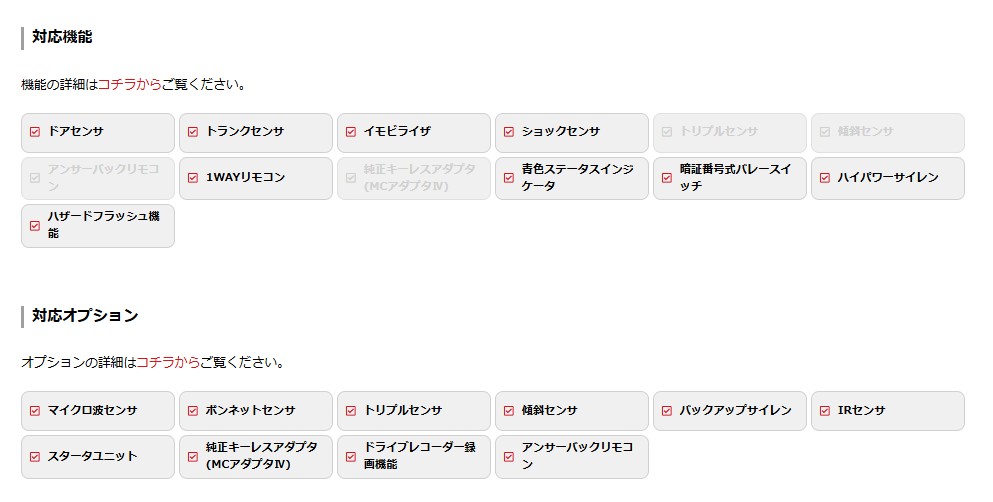Screen dimensions: 993x502
Task: Toggle the IRセンサ checkbox
Action: 825,411
